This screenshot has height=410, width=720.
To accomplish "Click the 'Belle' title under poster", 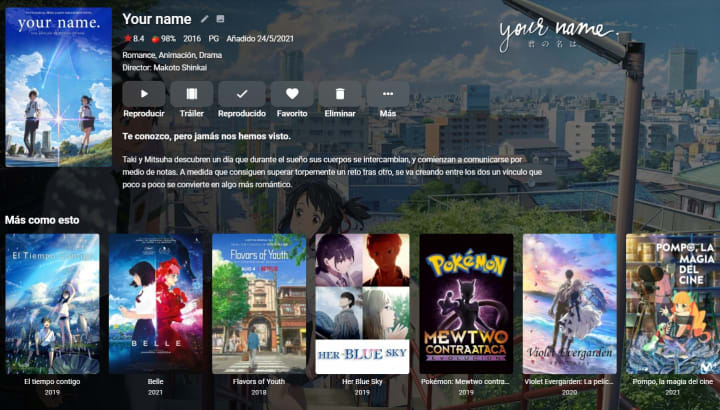I will (x=156, y=382).
